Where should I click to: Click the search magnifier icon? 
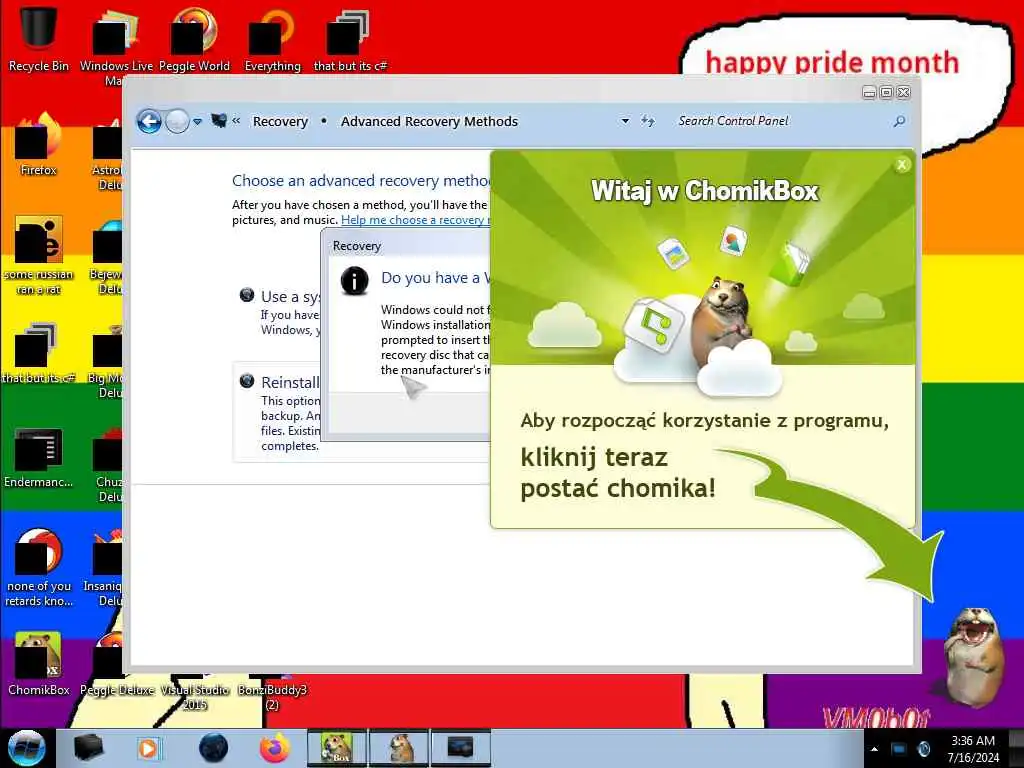coord(899,121)
